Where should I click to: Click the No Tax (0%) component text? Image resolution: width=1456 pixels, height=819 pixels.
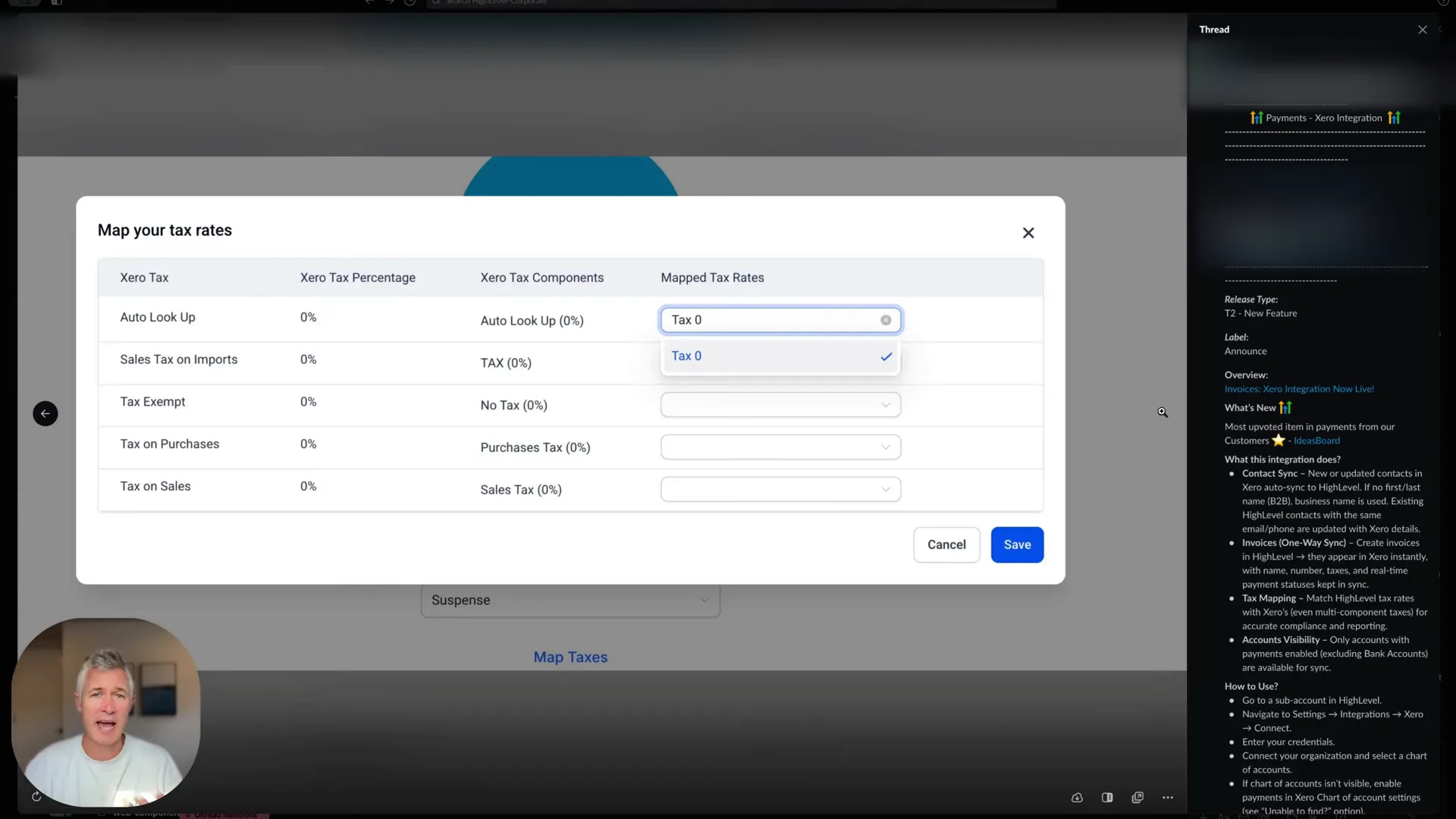[x=514, y=406]
